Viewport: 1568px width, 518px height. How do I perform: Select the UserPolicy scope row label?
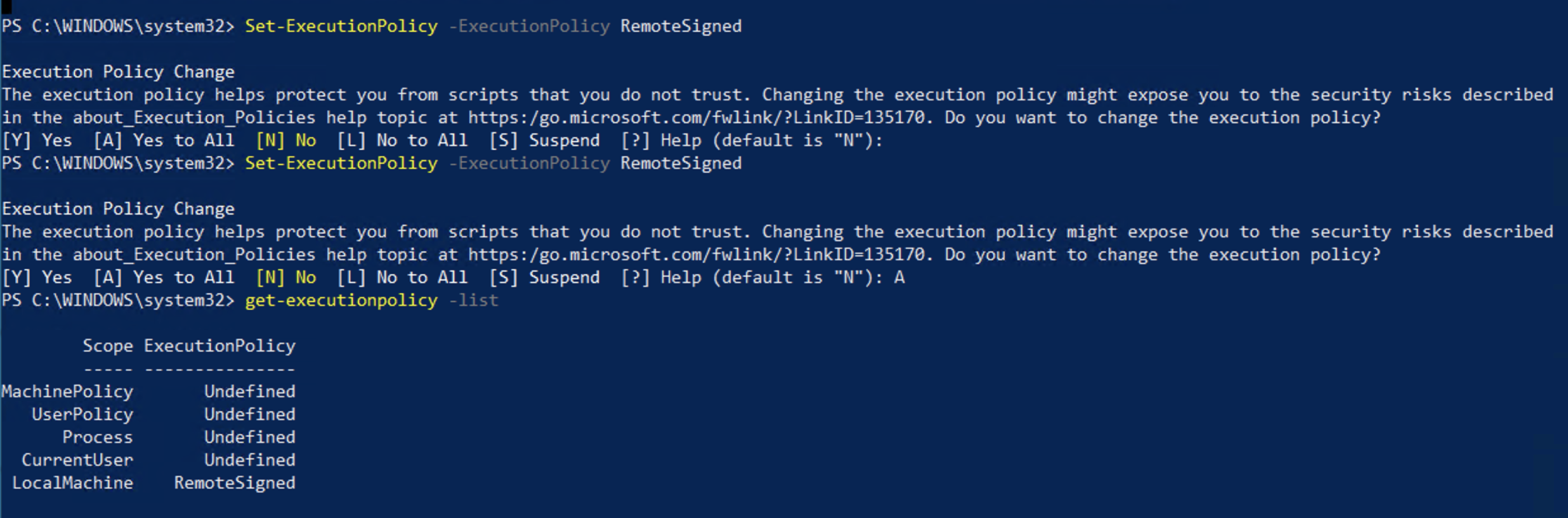[82, 415]
